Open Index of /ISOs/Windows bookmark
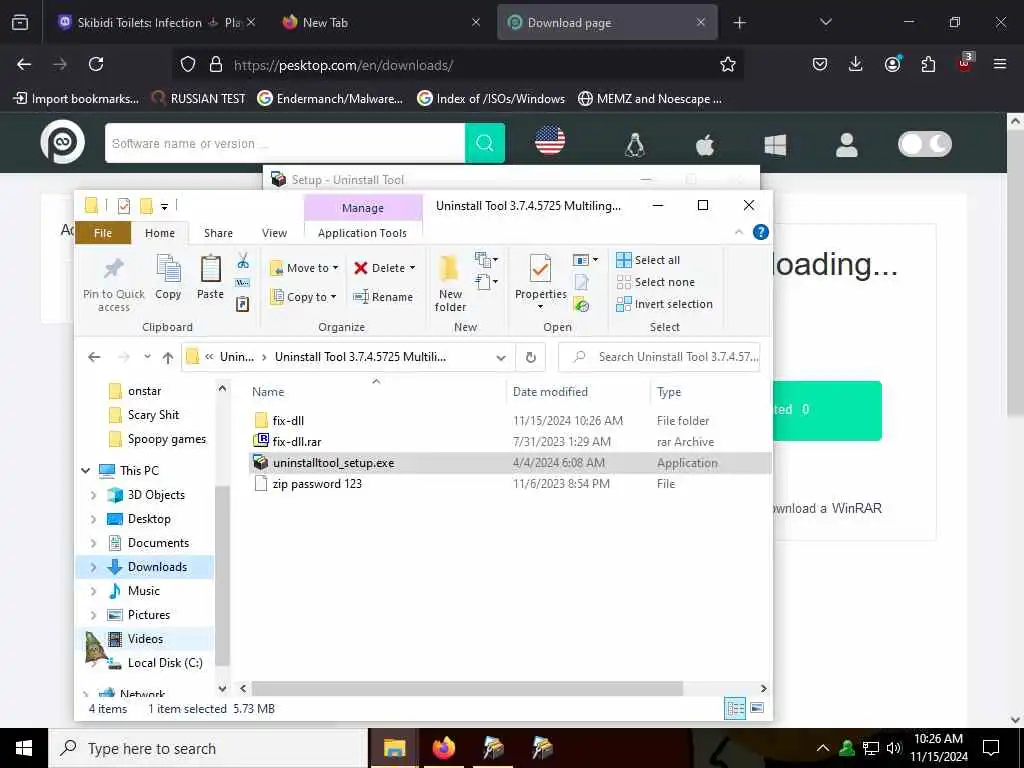Screen dimensions: 1024x768 click(x=491, y=99)
